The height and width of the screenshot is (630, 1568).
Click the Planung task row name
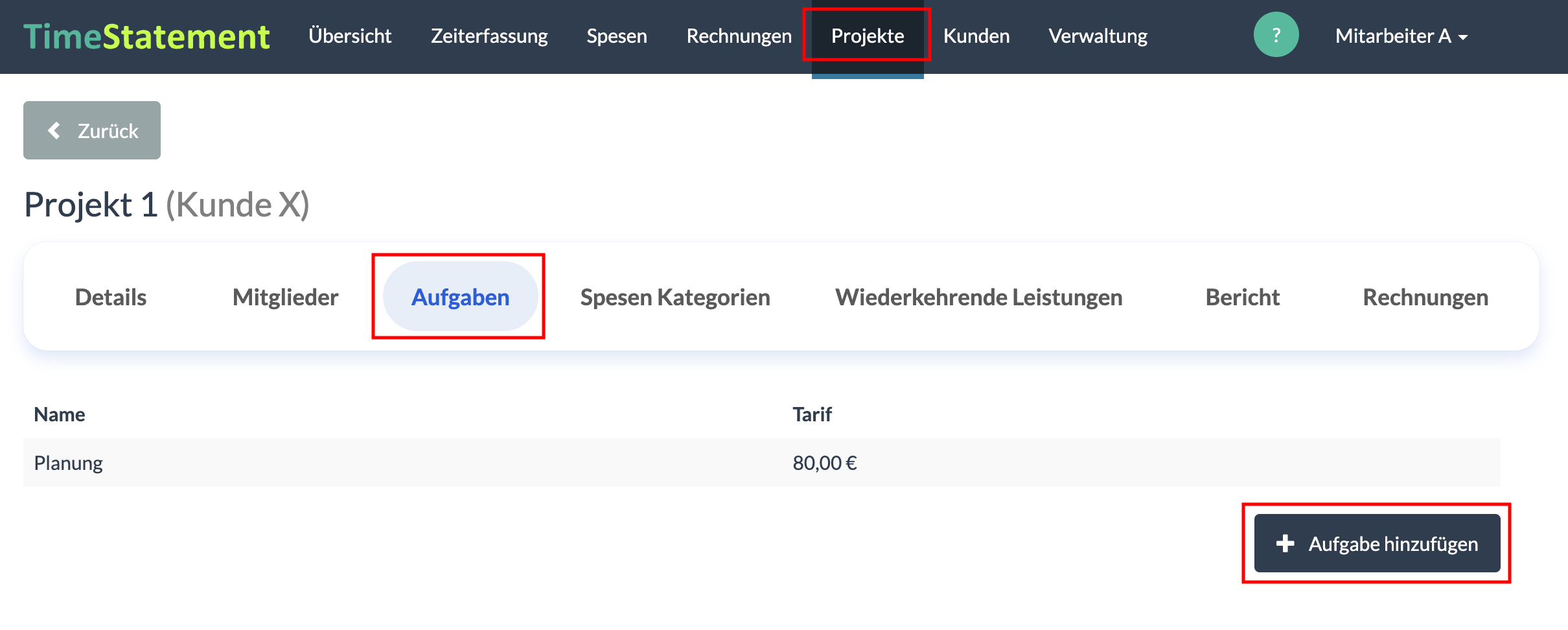click(69, 463)
